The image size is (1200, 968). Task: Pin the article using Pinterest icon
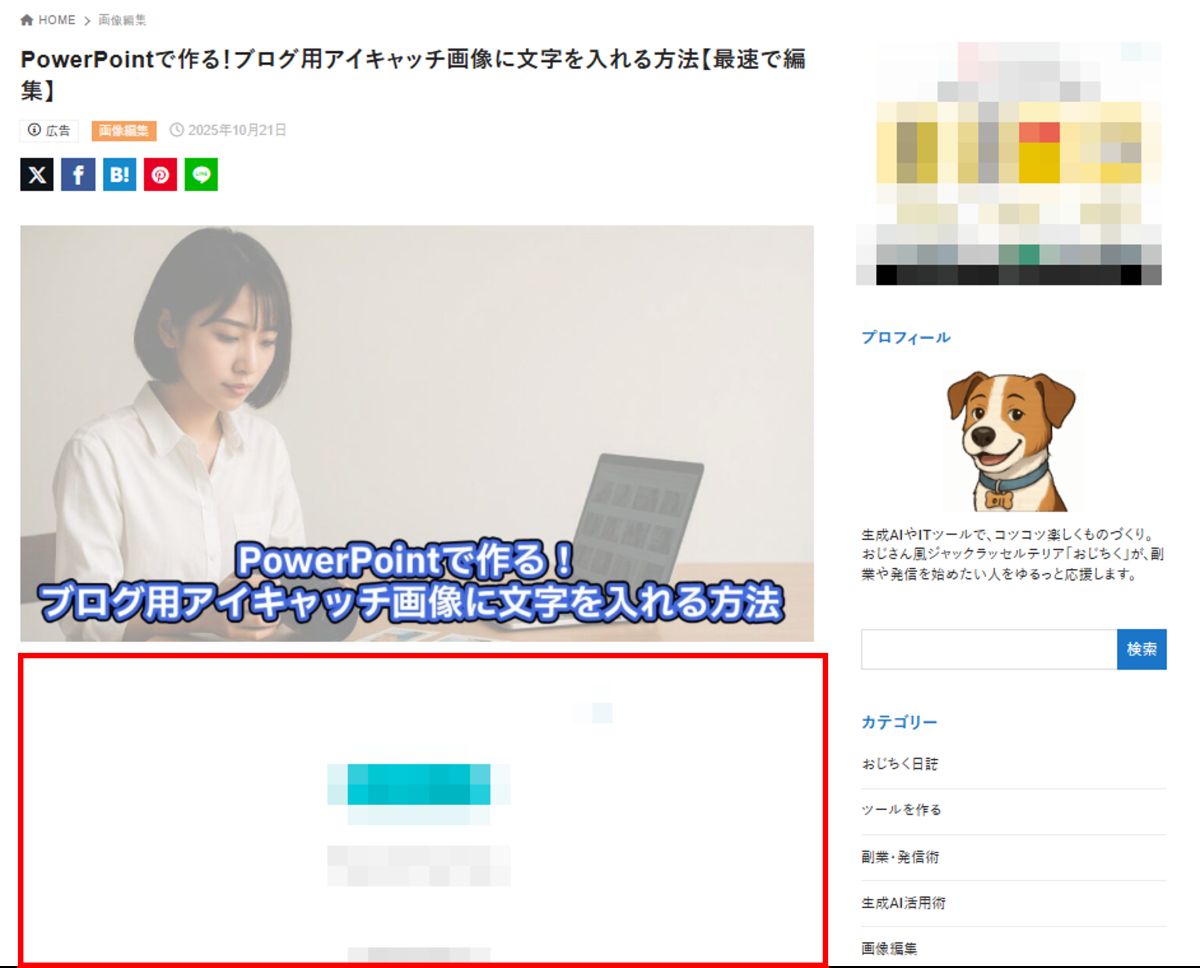tap(160, 174)
